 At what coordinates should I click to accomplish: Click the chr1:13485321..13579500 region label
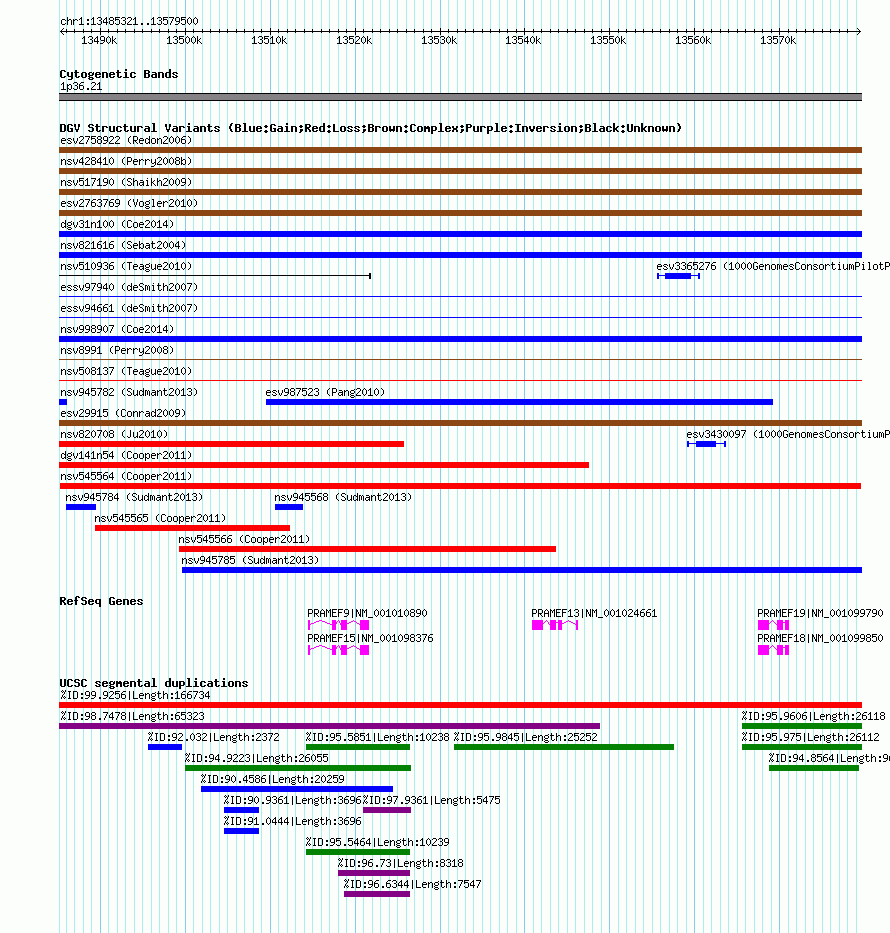[x=129, y=21]
